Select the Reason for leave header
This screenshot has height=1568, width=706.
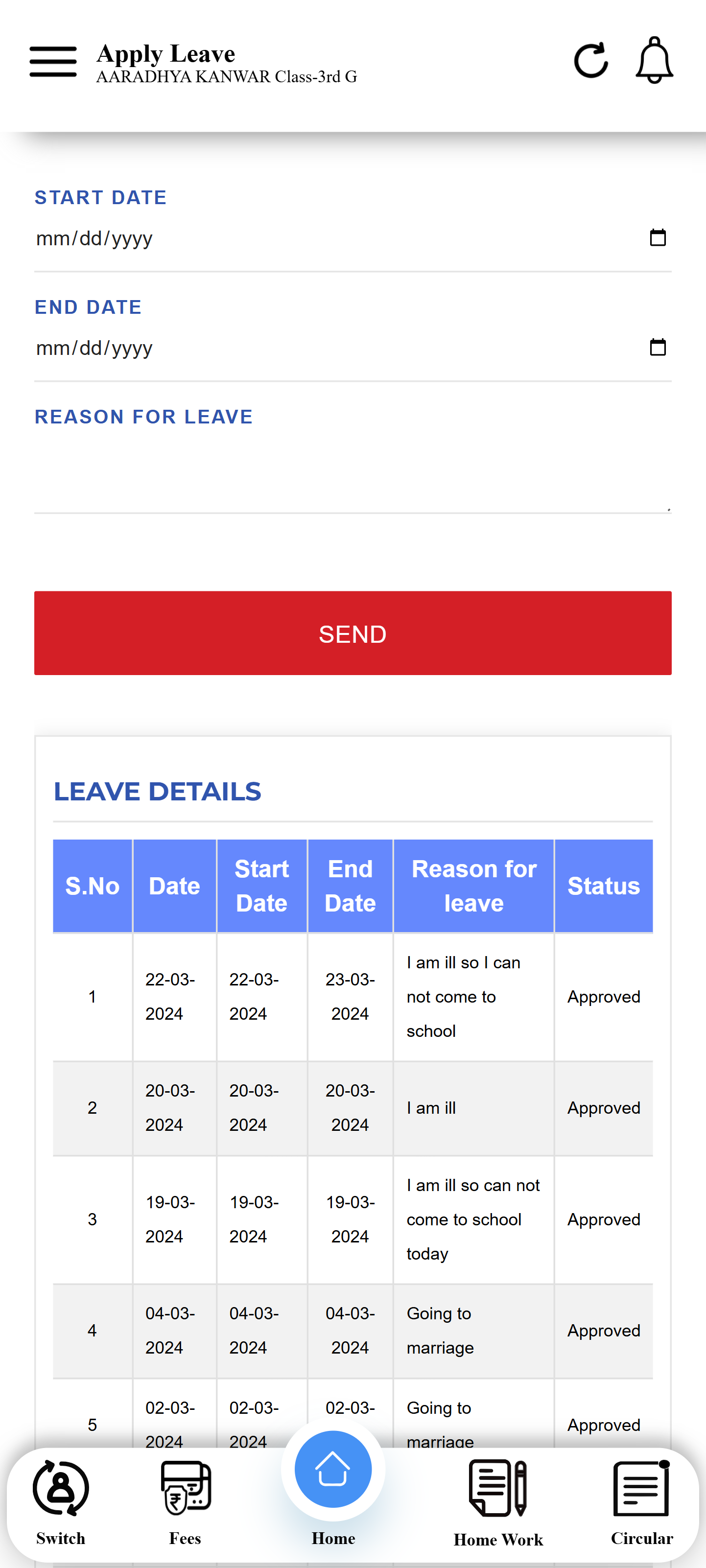[x=473, y=886]
